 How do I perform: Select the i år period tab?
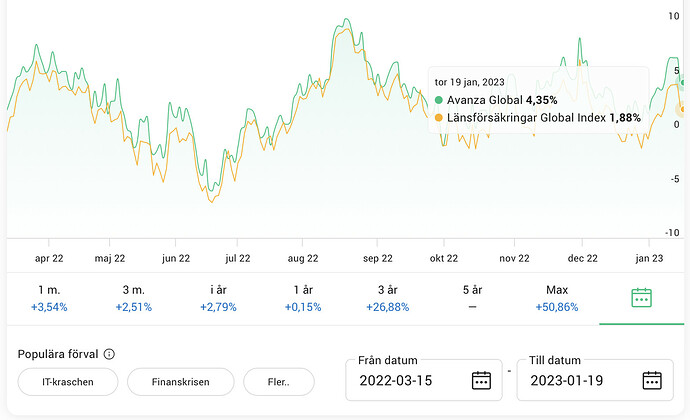(x=218, y=298)
